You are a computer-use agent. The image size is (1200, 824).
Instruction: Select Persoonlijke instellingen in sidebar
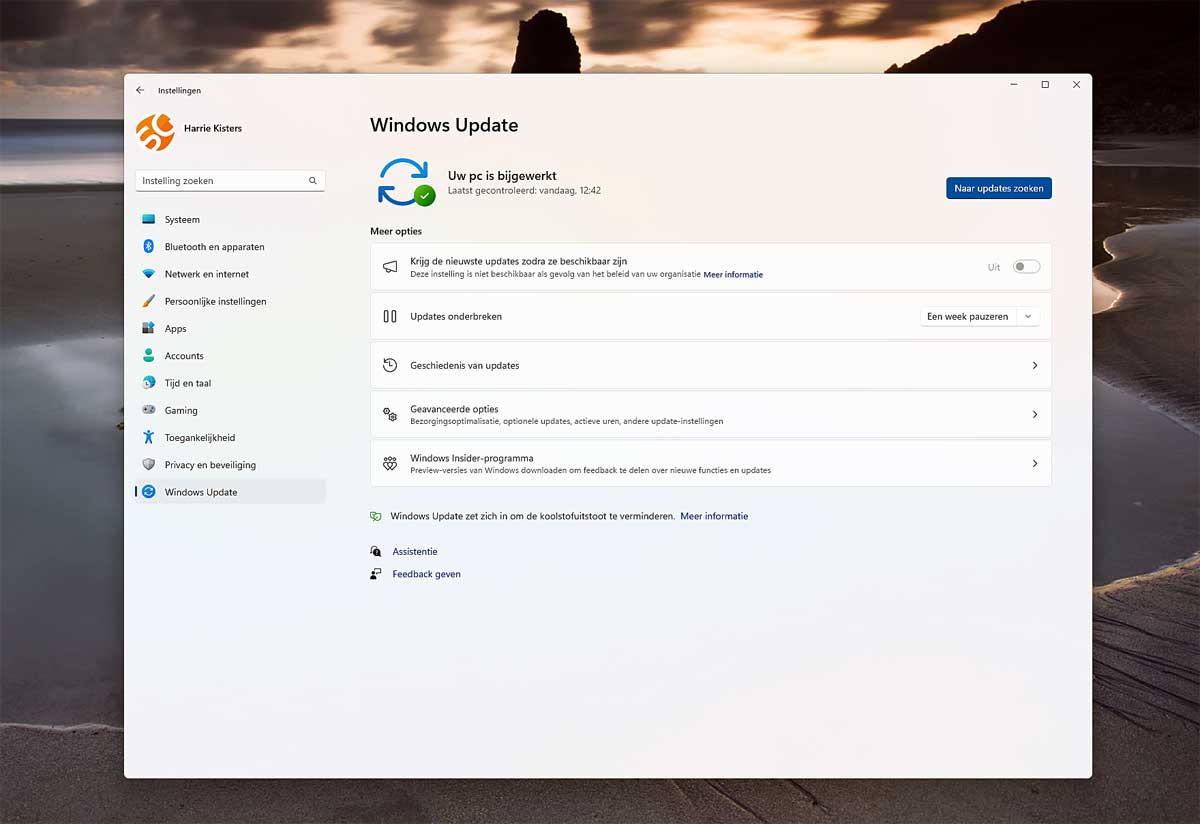[x=230, y=301]
